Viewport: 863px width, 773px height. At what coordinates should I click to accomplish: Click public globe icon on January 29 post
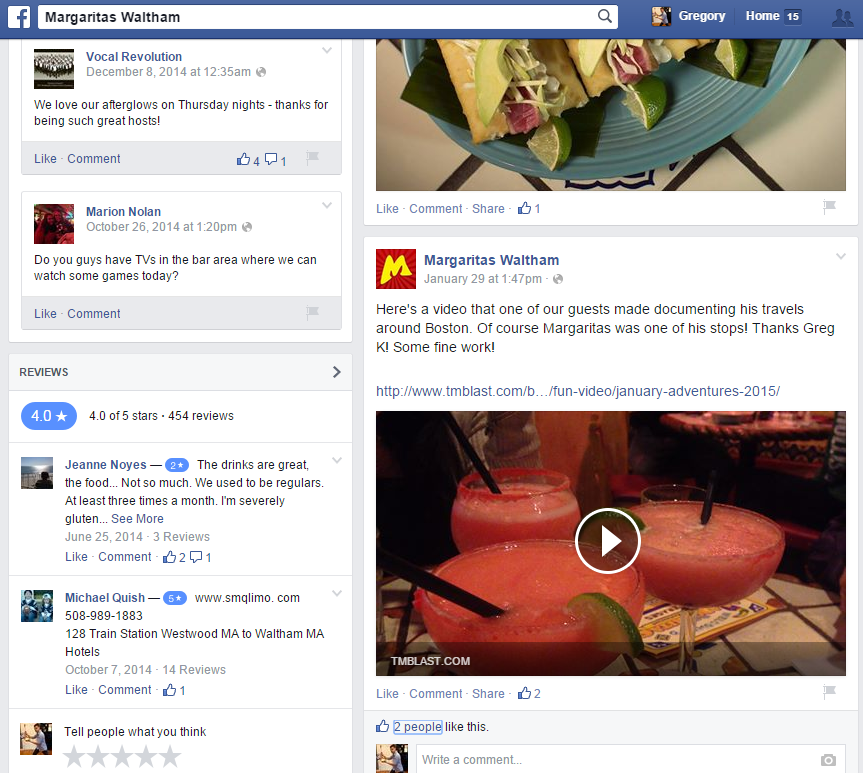tap(558, 279)
